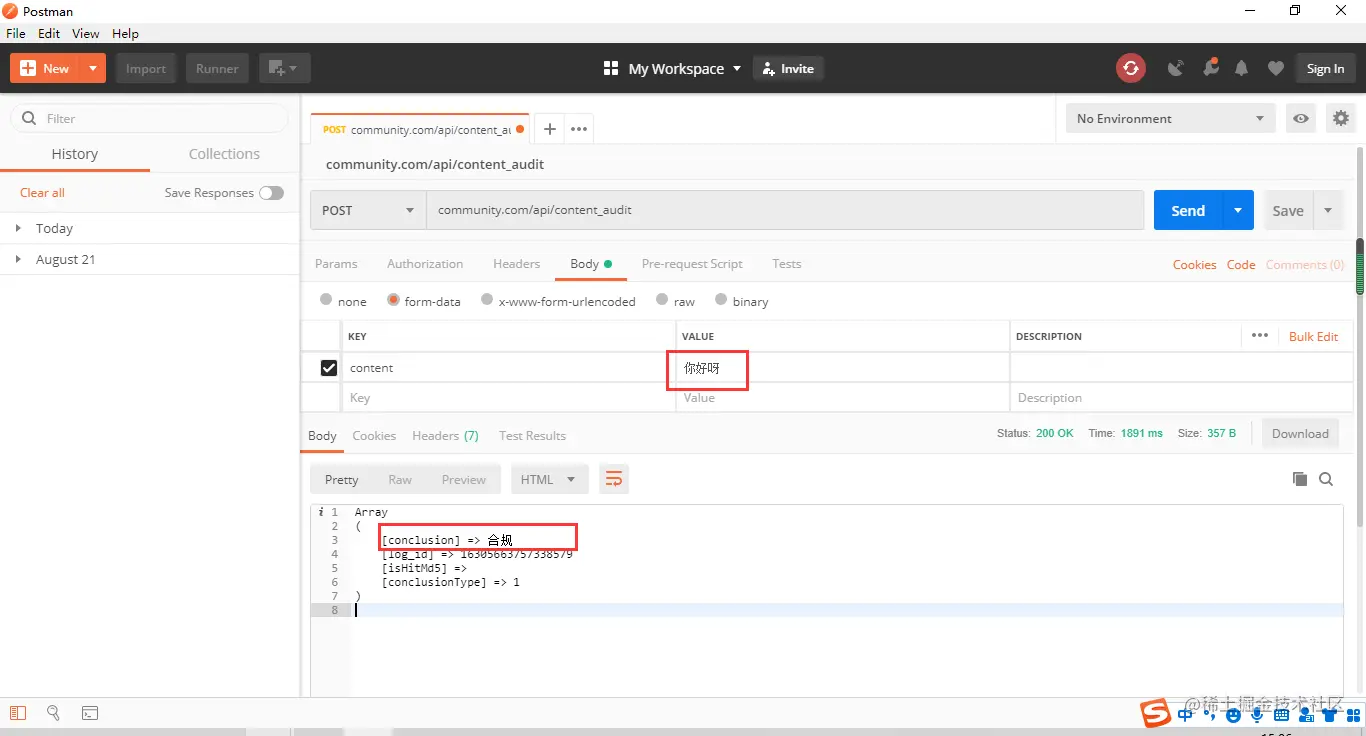Copy the response body to clipboard
1366x736 pixels.
point(1300,479)
